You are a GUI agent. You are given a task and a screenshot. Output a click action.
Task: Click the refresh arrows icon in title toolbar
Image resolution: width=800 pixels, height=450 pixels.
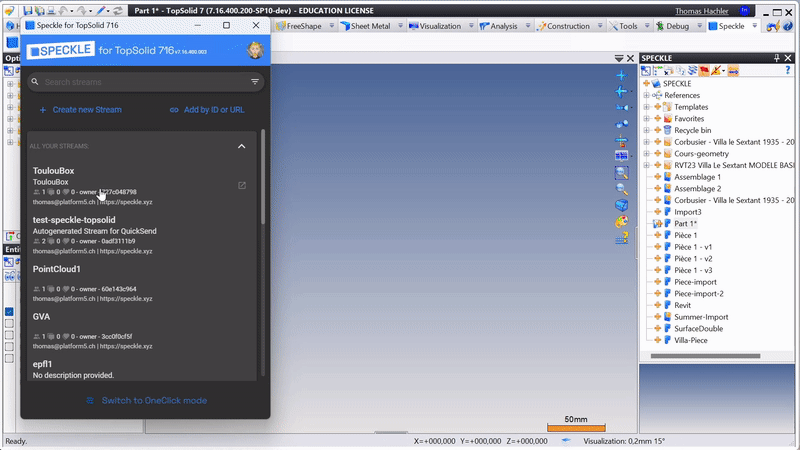pyautogui.click(x=118, y=10)
